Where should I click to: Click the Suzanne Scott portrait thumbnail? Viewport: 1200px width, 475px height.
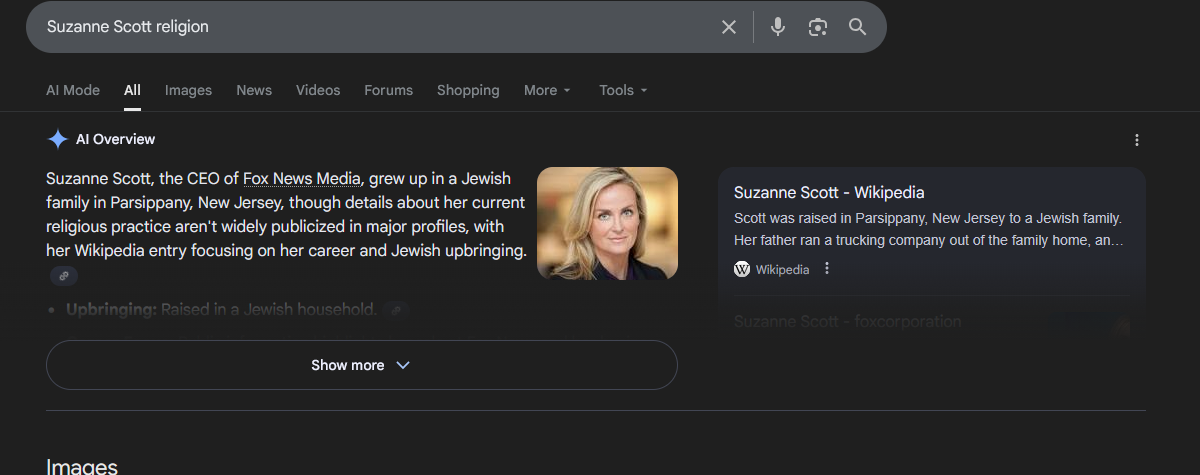pos(607,223)
